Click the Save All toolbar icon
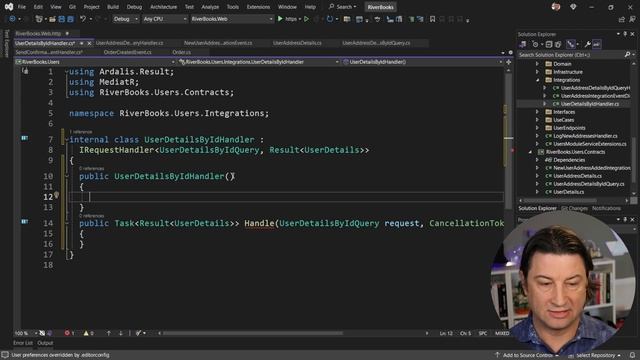The width and height of the screenshot is (640, 360). click(x=70, y=19)
